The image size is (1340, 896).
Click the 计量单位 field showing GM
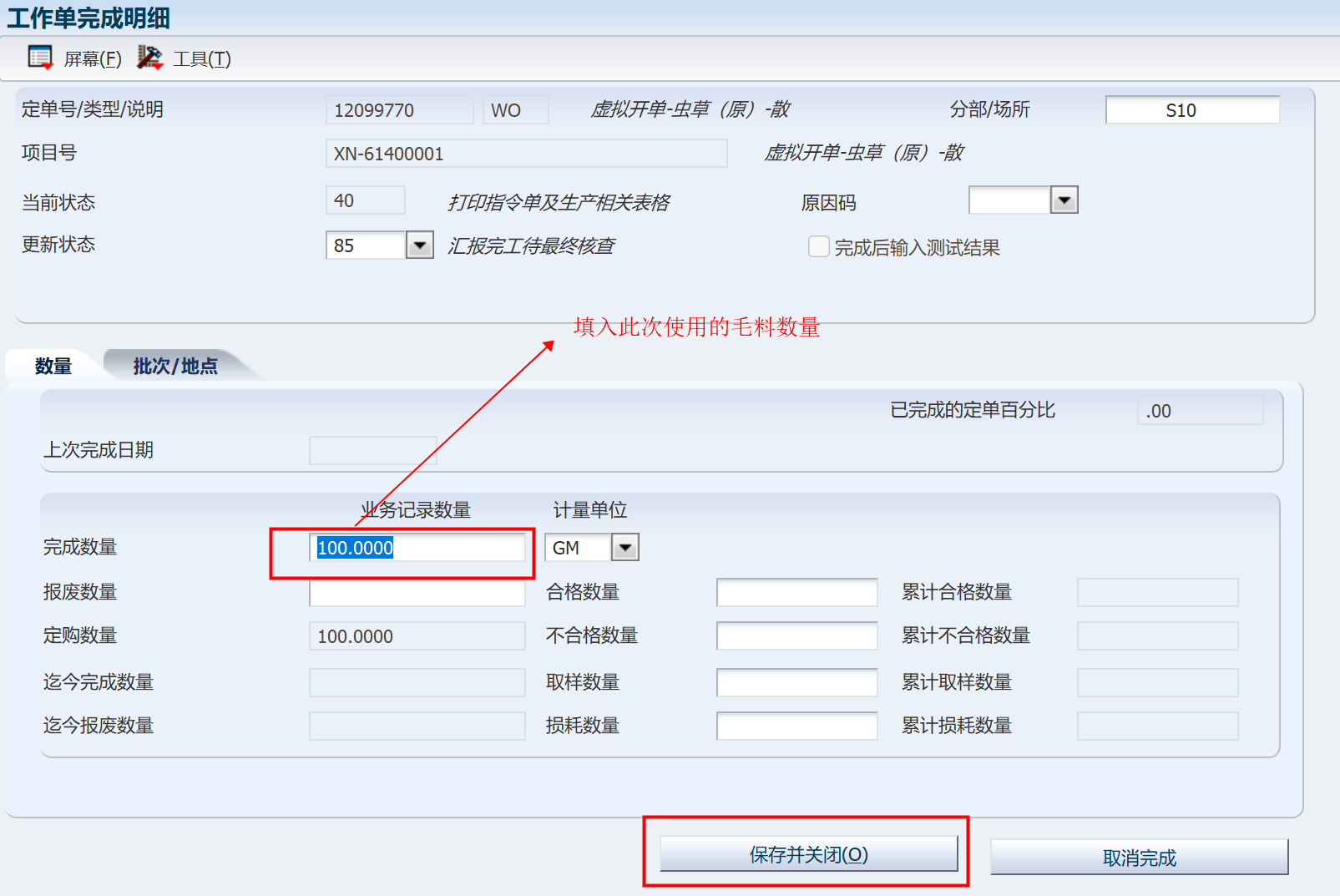point(578,548)
